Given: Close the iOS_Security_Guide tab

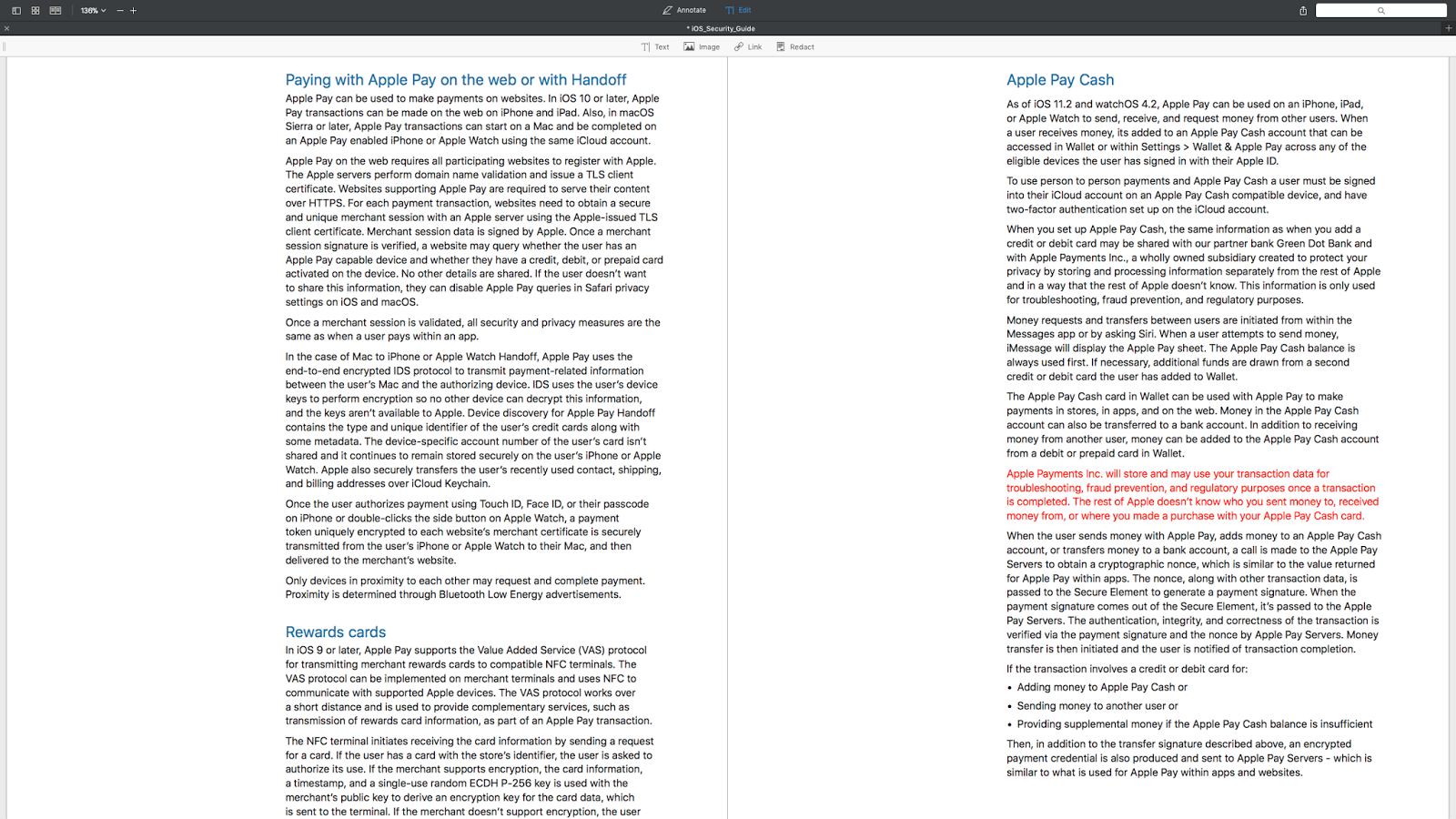Looking at the screenshot, I should [x=6, y=28].
